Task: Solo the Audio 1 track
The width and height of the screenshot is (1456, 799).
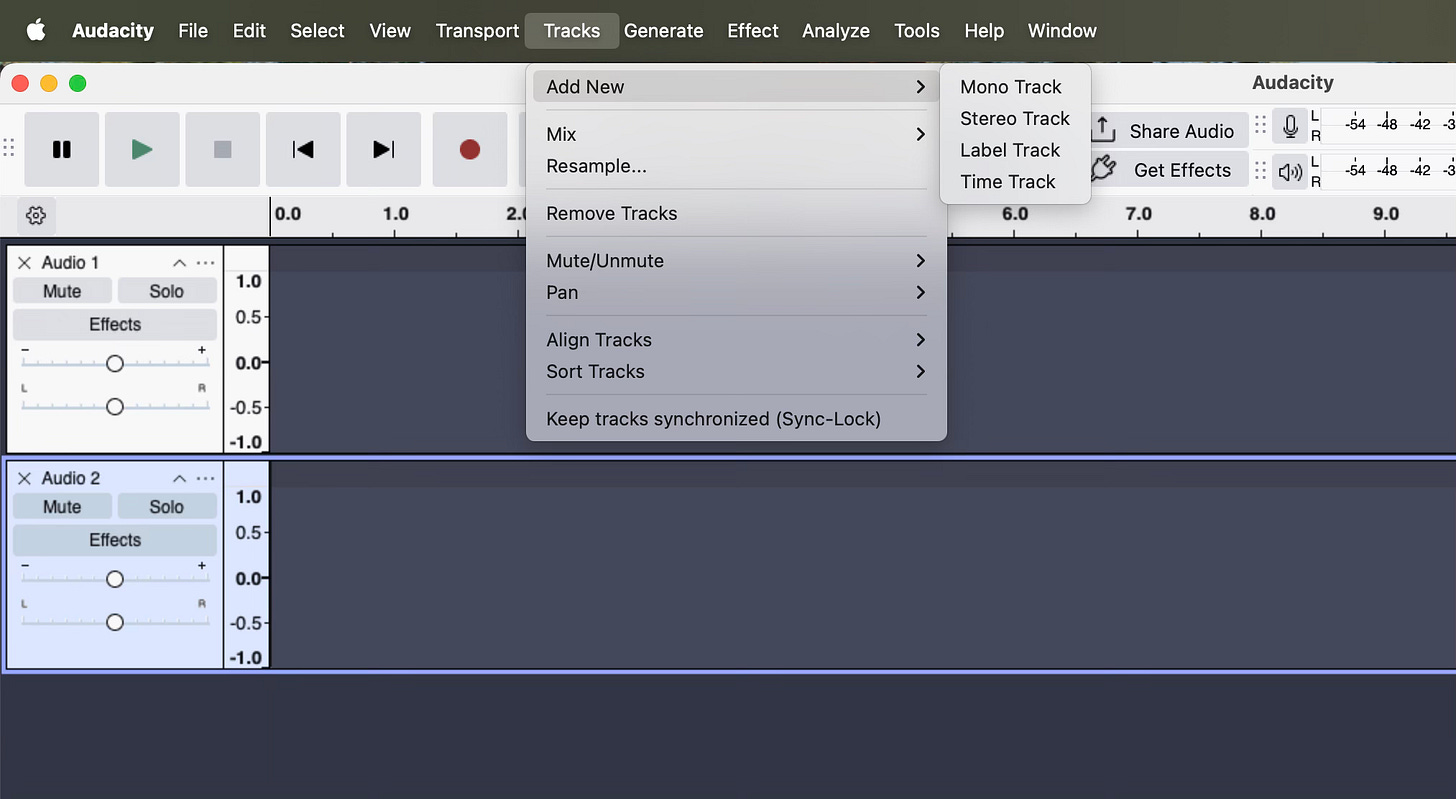Action: point(167,291)
